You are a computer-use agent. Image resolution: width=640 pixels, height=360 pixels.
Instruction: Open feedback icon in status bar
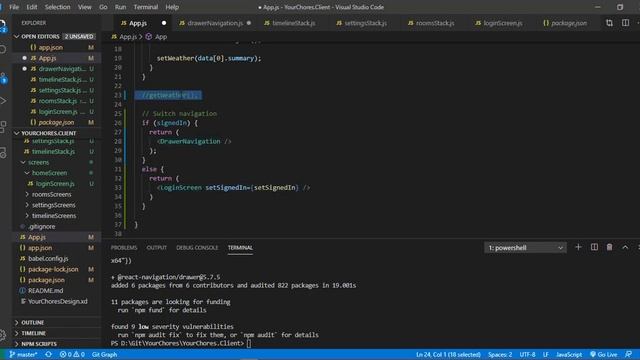coord(629,354)
